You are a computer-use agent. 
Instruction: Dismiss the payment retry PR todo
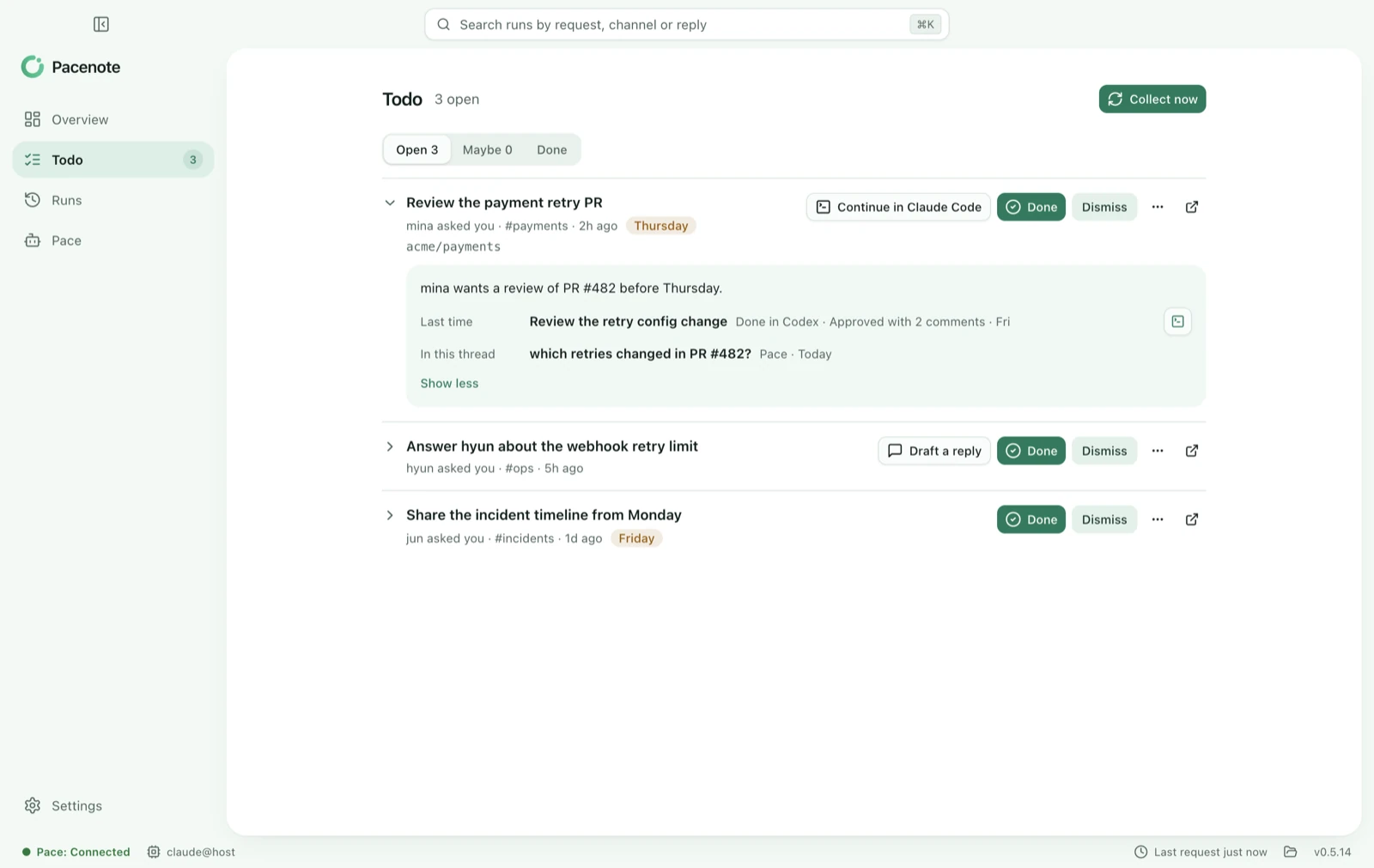point(1103,207)
